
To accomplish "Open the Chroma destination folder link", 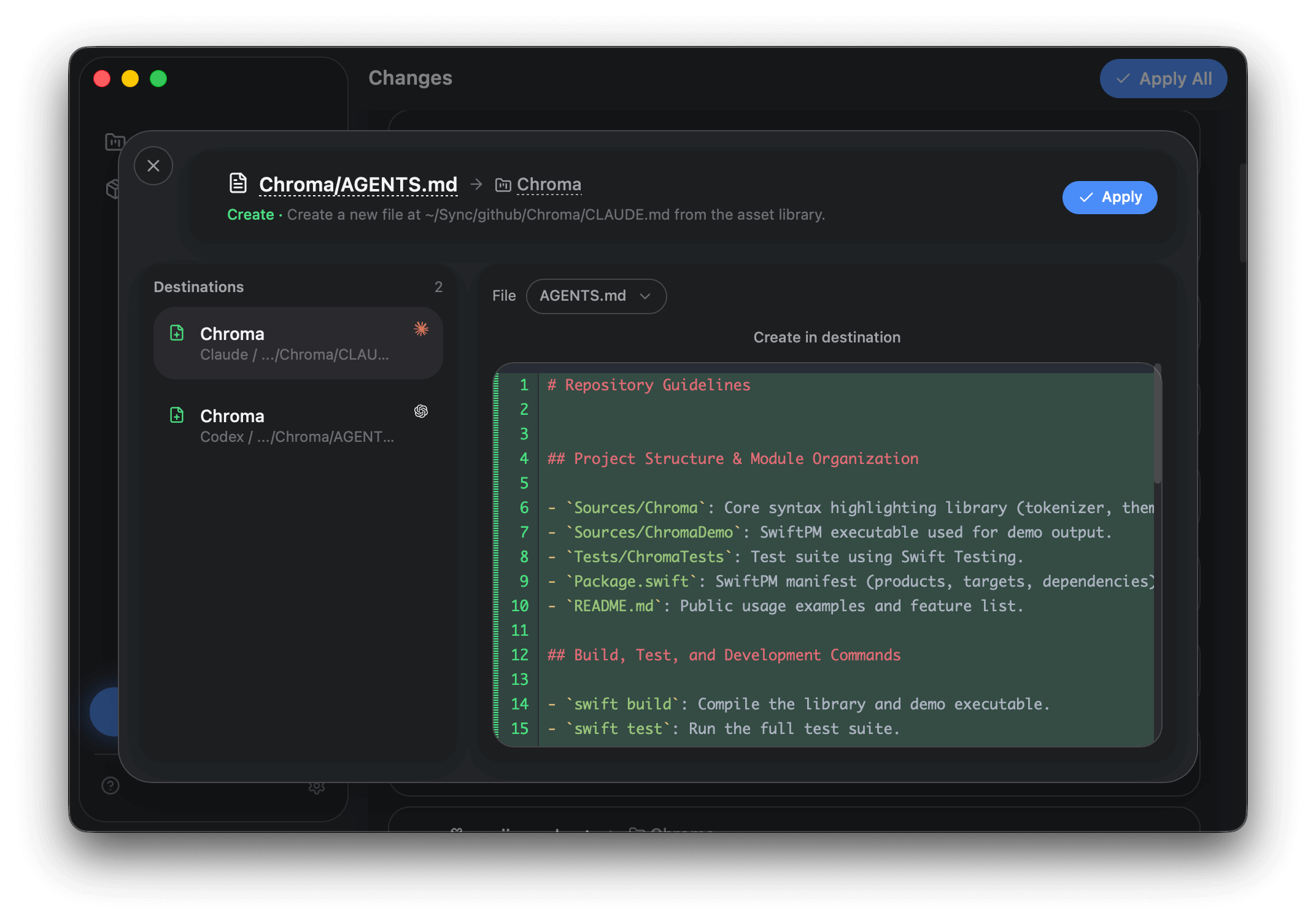I will pyautogui.click(x=549, y=184).
